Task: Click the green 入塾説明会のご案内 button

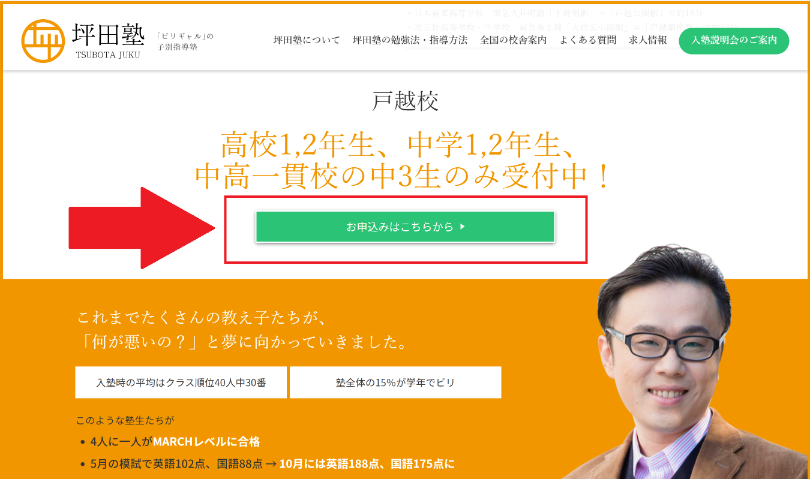Action: [734, 41]
